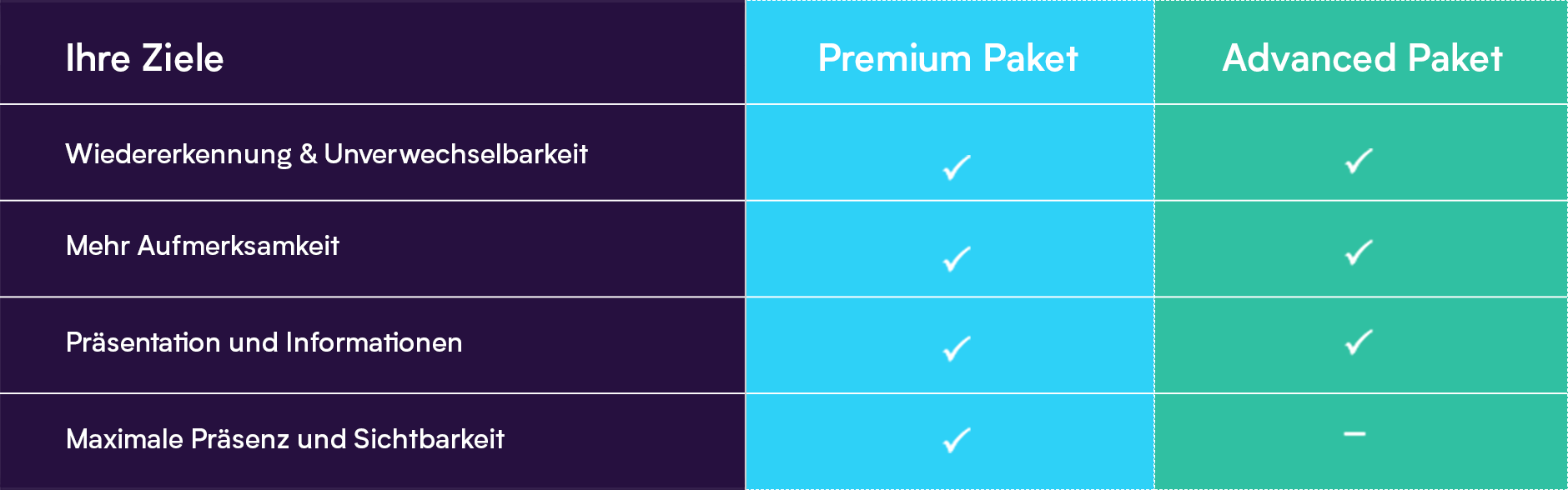Image resolution: width=1568 pixels, height=490 pixels.
Task: Select the Wiedererkennung & Unverwechselbarkeit row label
Action: click(327, 154)
